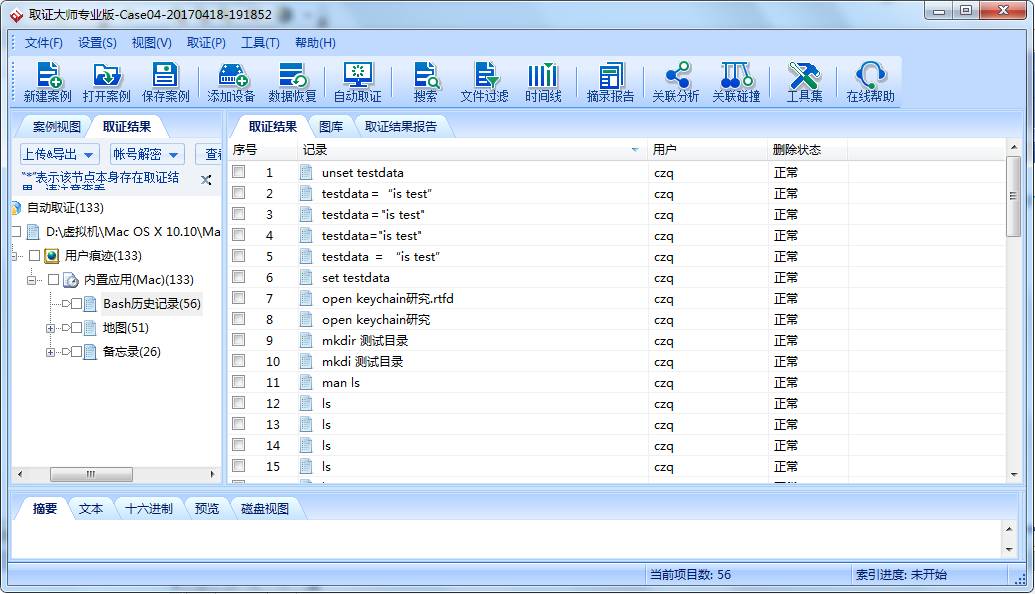1035x594 pixels.
Task: Open the 帐号解密 dropdown
Action: pyautogui.click(x=146, y=154)
